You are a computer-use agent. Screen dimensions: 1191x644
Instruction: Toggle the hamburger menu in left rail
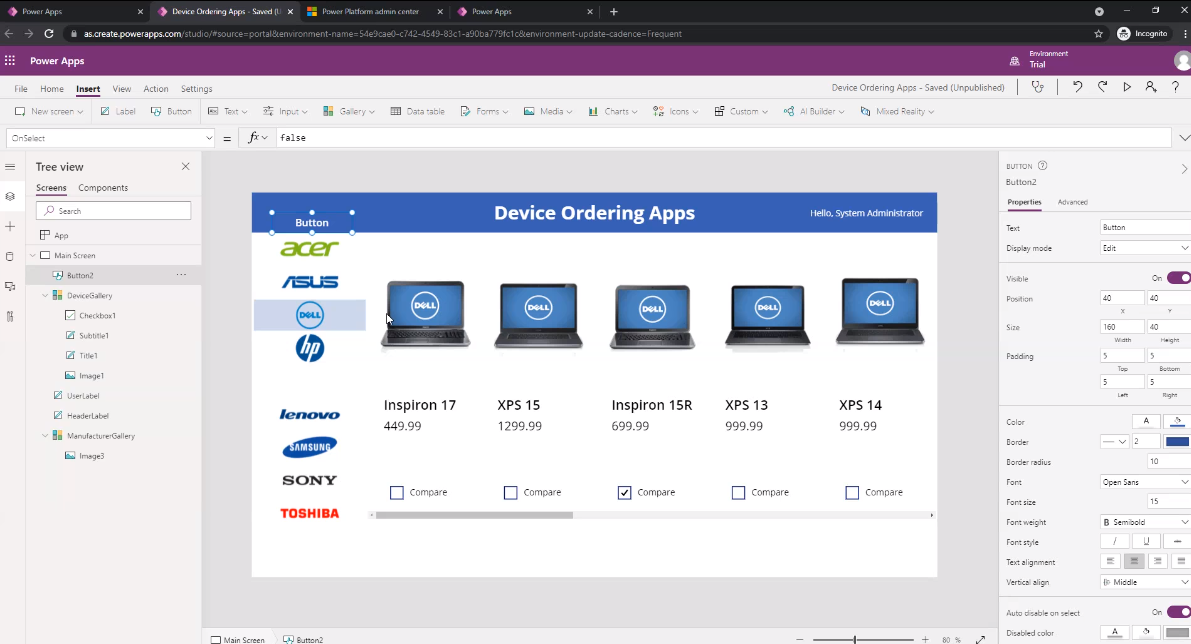pyautogui.click(x=10, y=166)
